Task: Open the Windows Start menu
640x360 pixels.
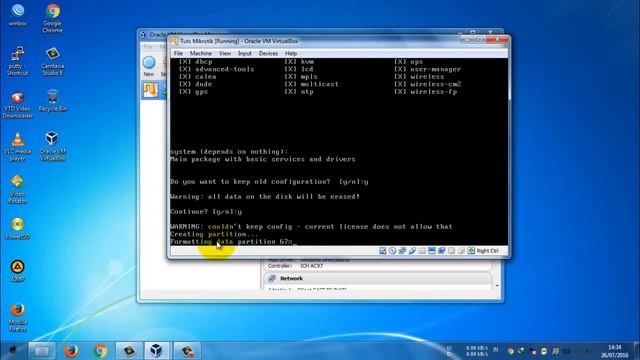Action: 12,350
